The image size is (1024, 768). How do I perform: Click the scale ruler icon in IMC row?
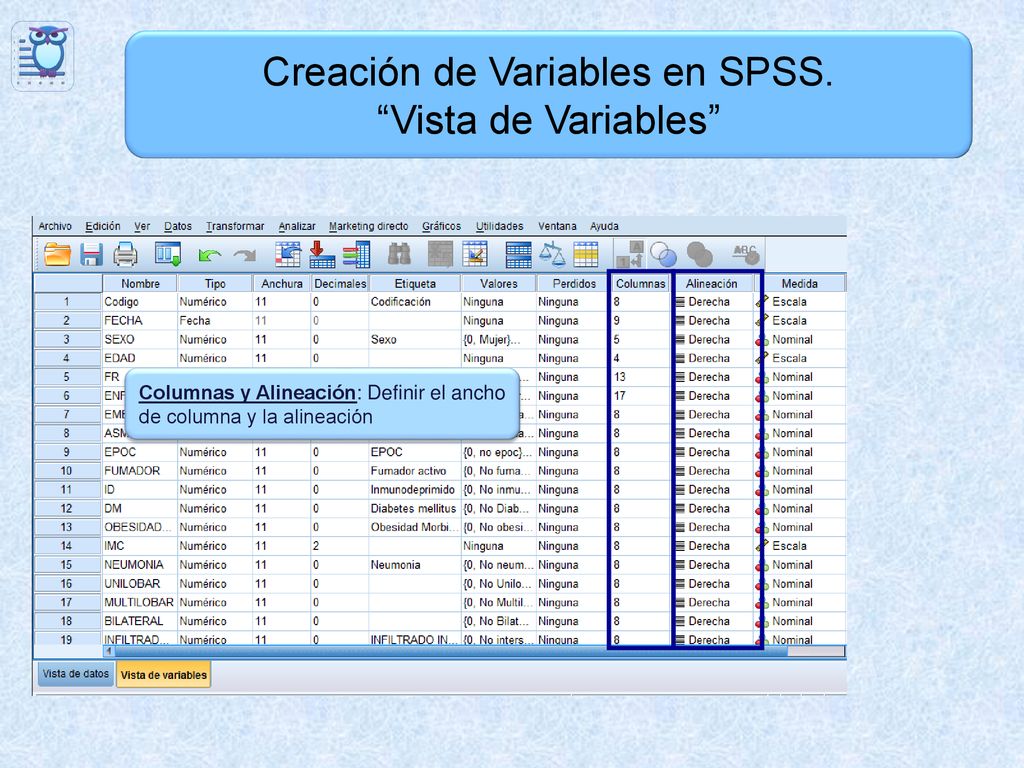(x=761, y=545)
